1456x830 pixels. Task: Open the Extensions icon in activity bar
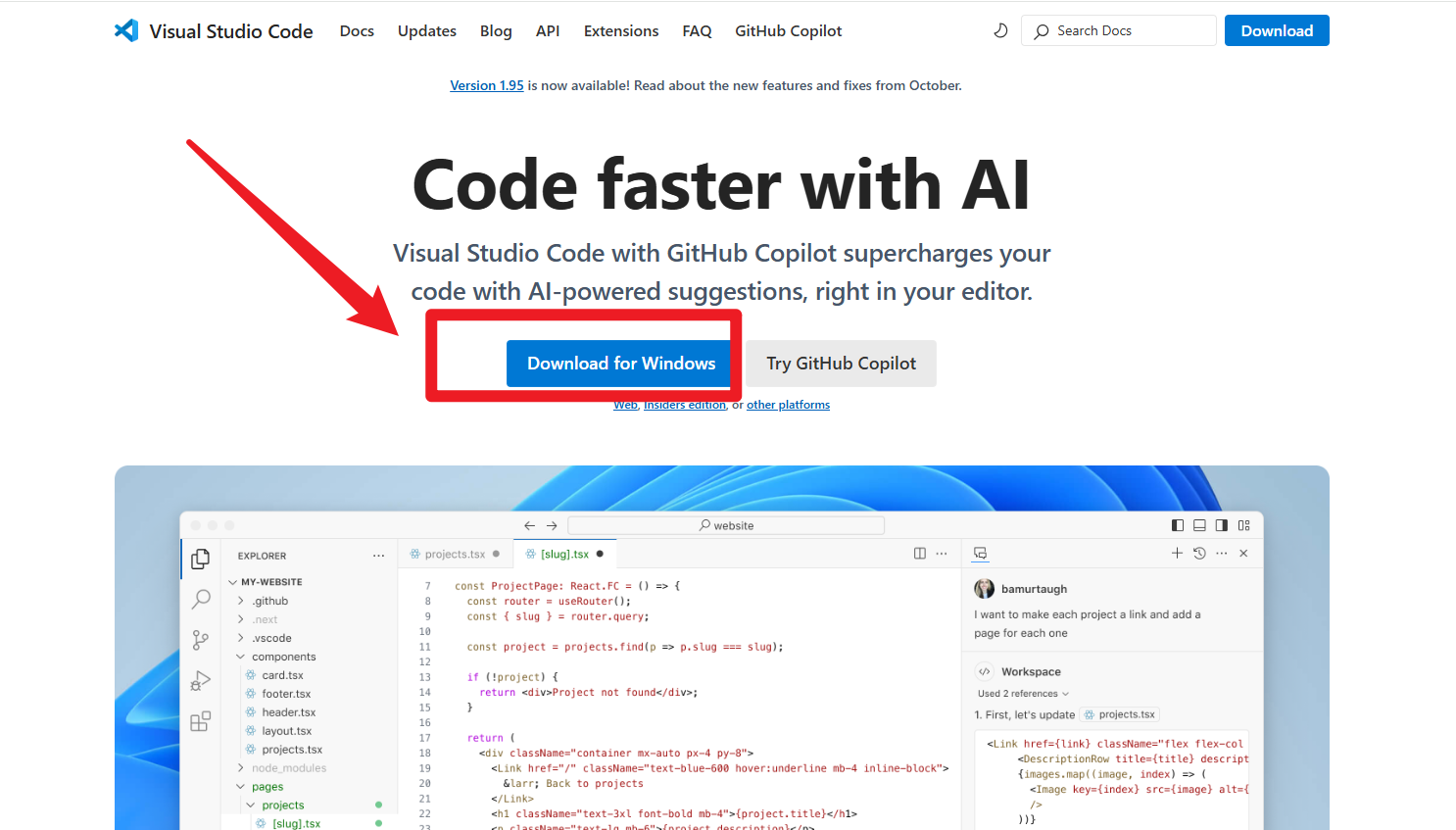[x=201, y=721]
